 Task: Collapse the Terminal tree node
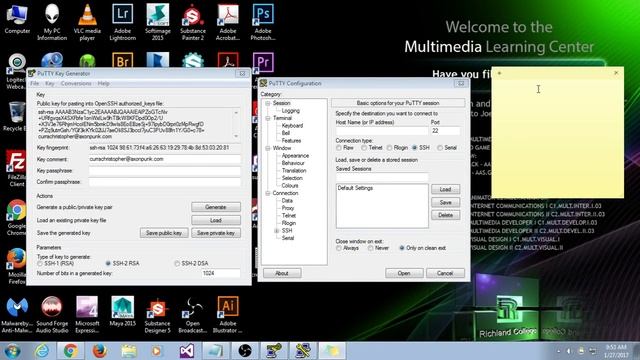coord(268,118)
